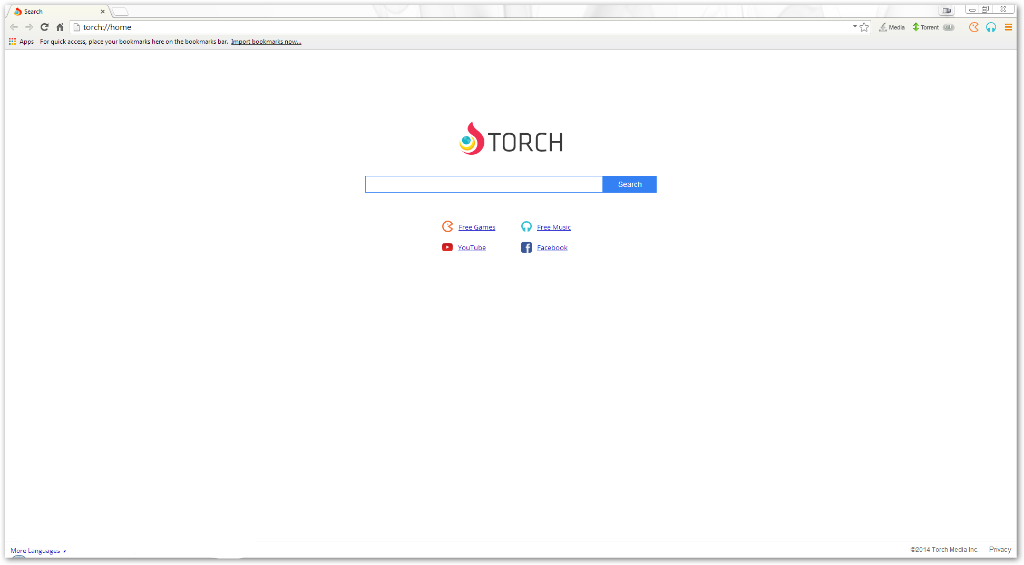This screenshot has width=1024, height=565.
Task: Open the home page icon
Action: click(x=59, y=27)
